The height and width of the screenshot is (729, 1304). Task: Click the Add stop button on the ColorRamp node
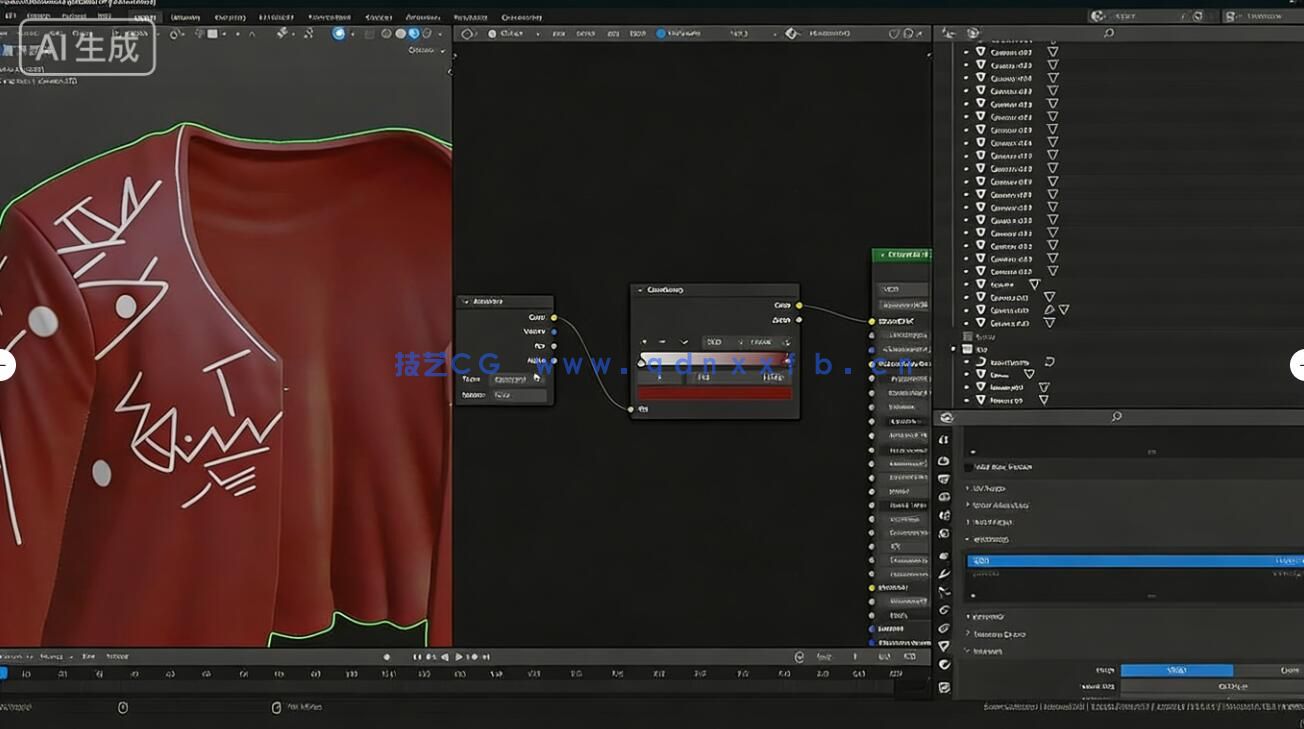(x=643, y=342)
